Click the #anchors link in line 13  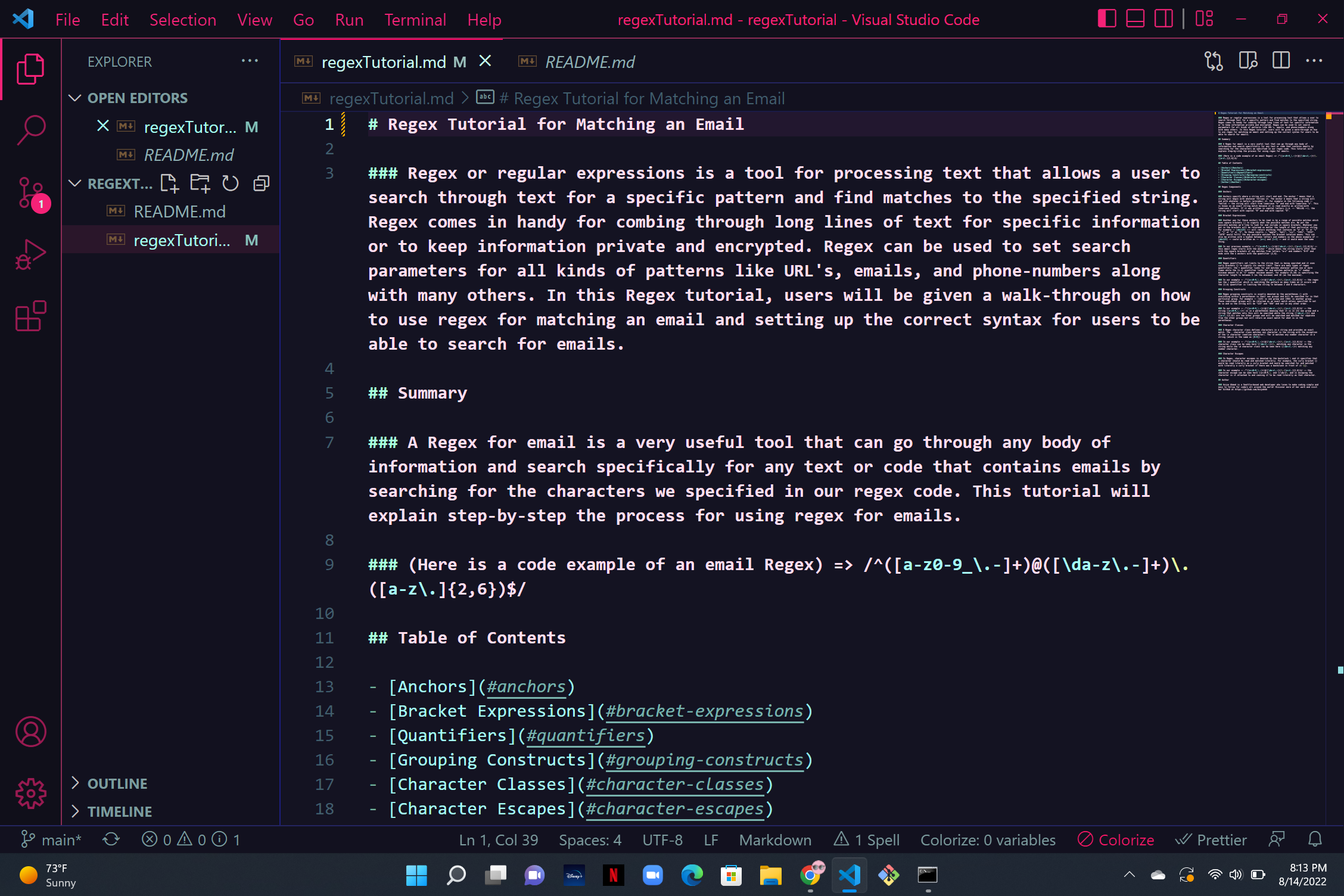coord(527,686)
